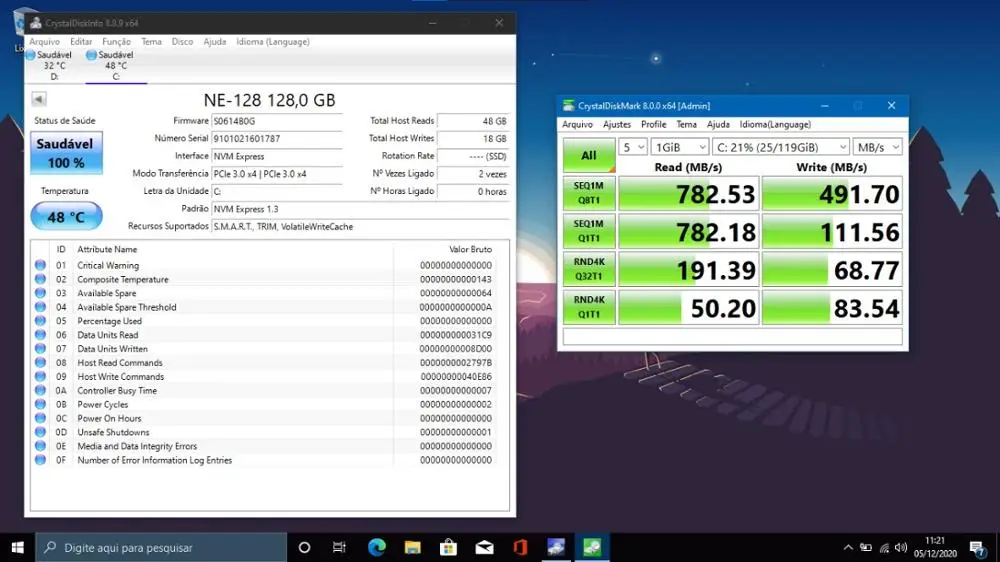Open the notification center icon
Screen dimensions: 1000x562
[976, 547]
